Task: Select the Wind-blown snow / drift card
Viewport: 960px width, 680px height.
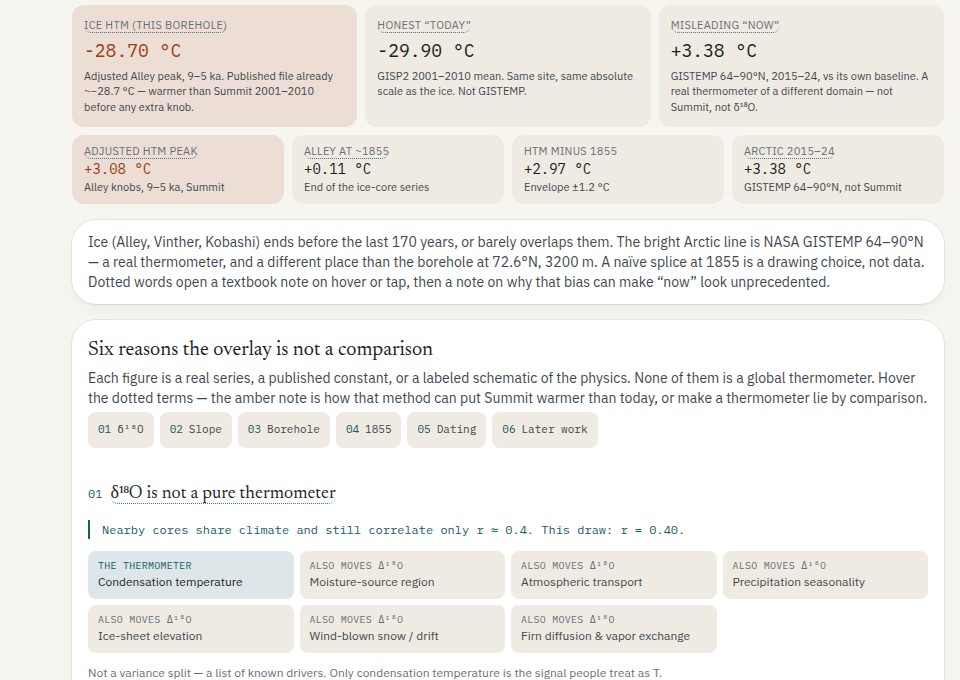Action: 402,629
